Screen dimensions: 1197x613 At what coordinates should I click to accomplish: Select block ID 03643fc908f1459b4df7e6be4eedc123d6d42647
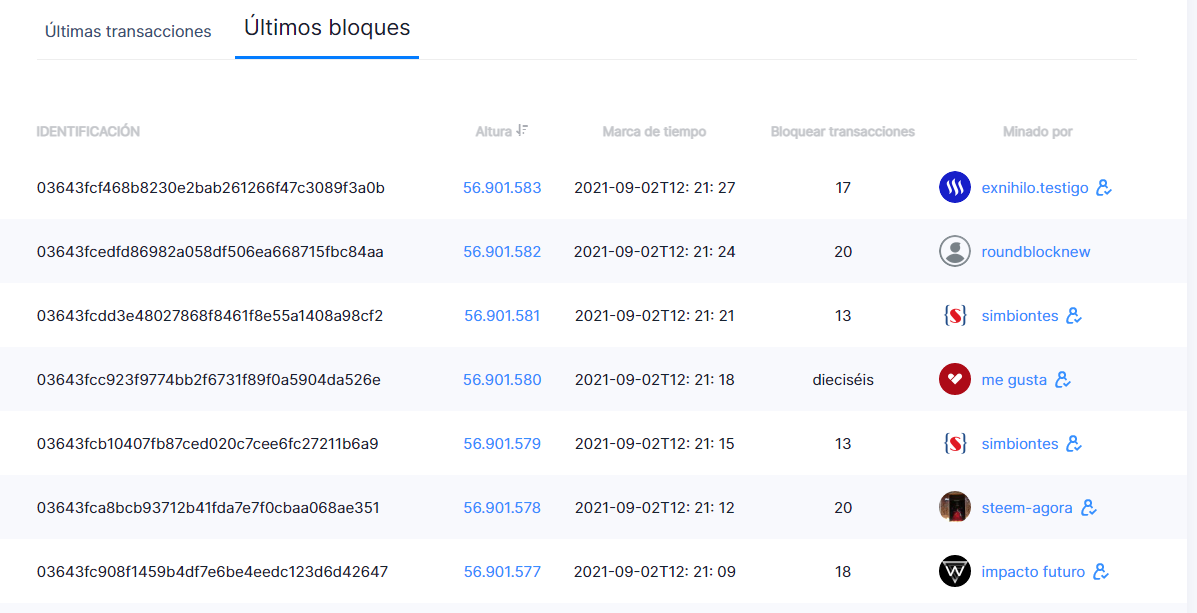tap(212, 573)
